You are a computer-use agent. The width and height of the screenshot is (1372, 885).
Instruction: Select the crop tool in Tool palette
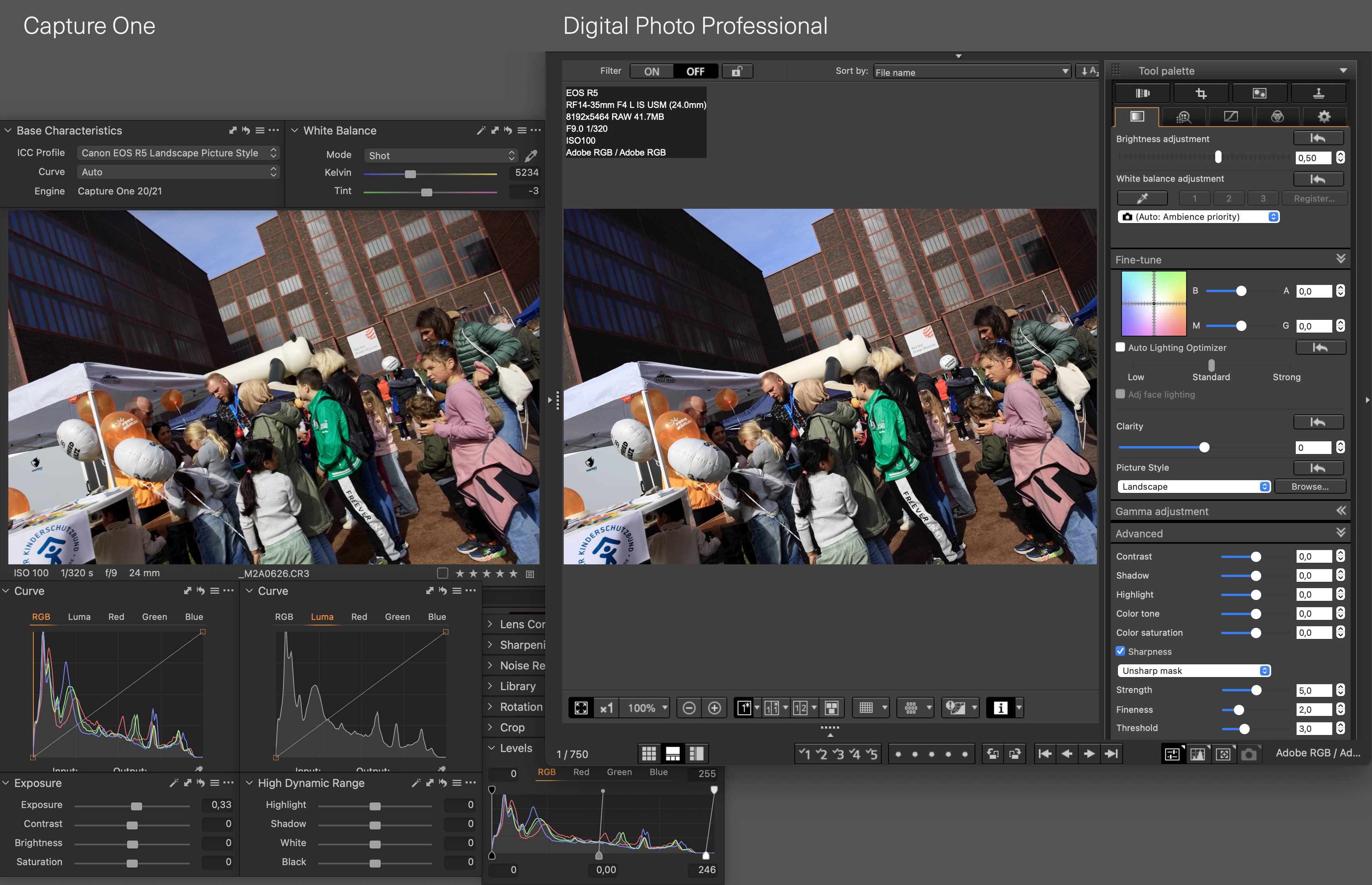pyautogui.click(x=1201, y=93)
